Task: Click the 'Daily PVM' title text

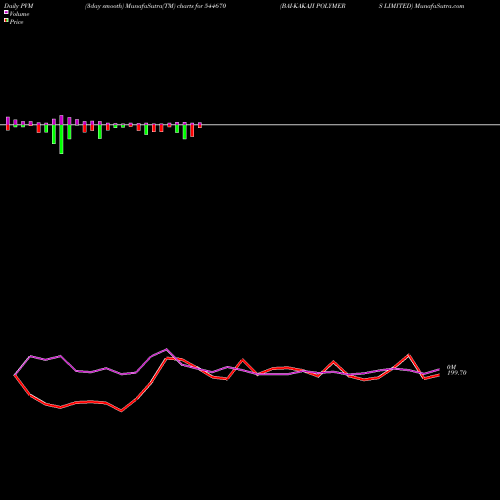Action: [19, 6]
